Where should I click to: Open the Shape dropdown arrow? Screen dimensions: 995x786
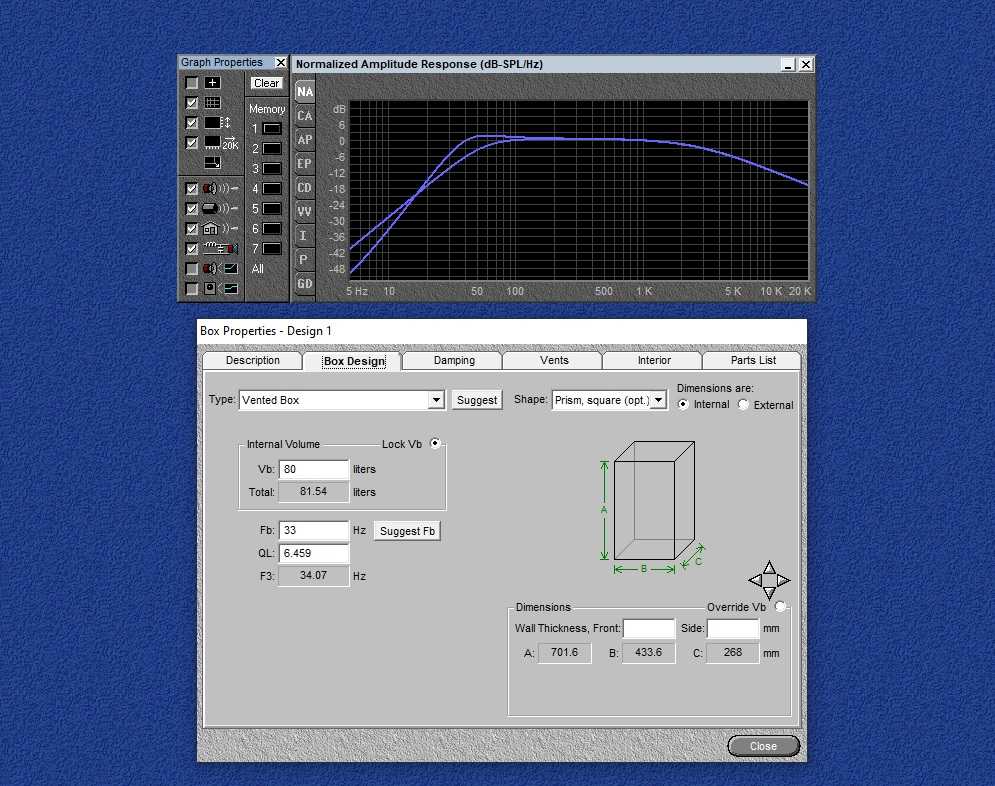(659, 400)
